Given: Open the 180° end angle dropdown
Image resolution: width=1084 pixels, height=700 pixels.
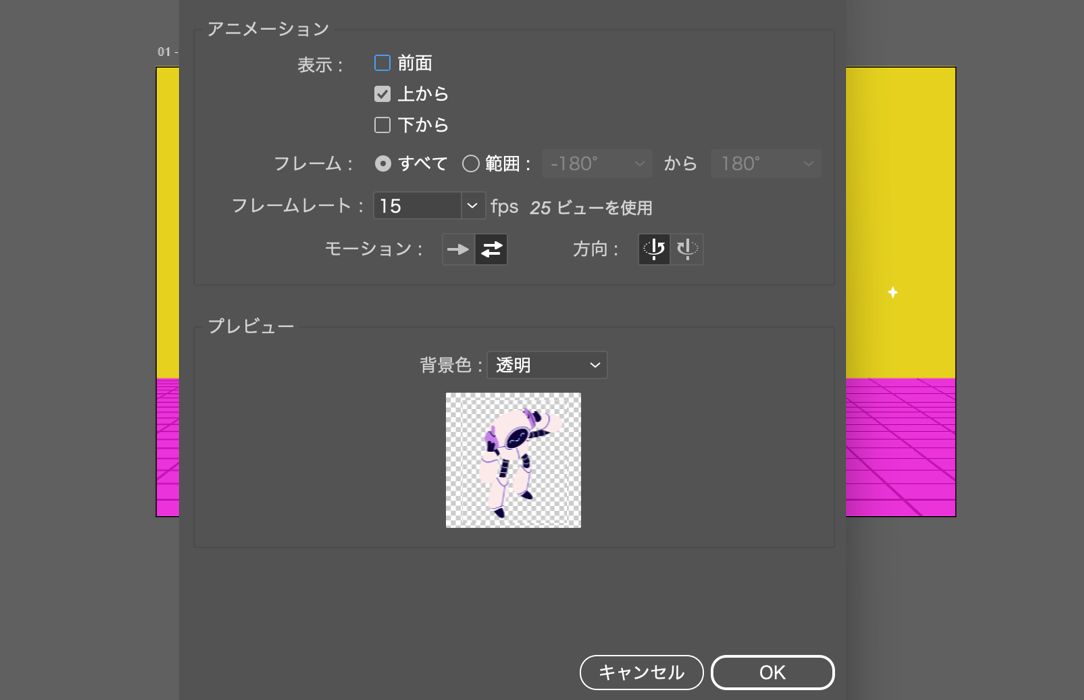Looking at the screenshot, I should pos(765,163).
